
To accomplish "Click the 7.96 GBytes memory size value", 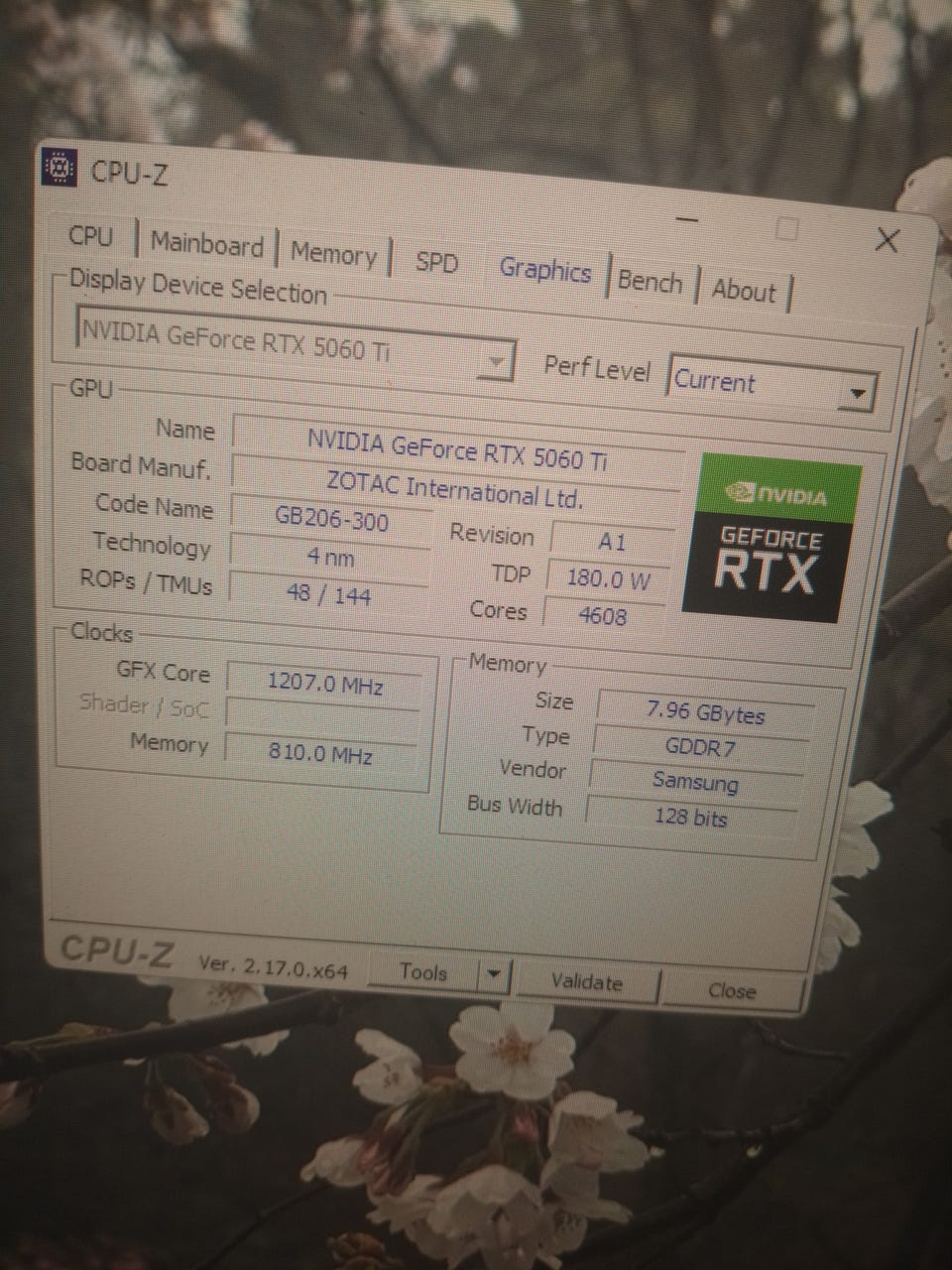I will (706, 711).
